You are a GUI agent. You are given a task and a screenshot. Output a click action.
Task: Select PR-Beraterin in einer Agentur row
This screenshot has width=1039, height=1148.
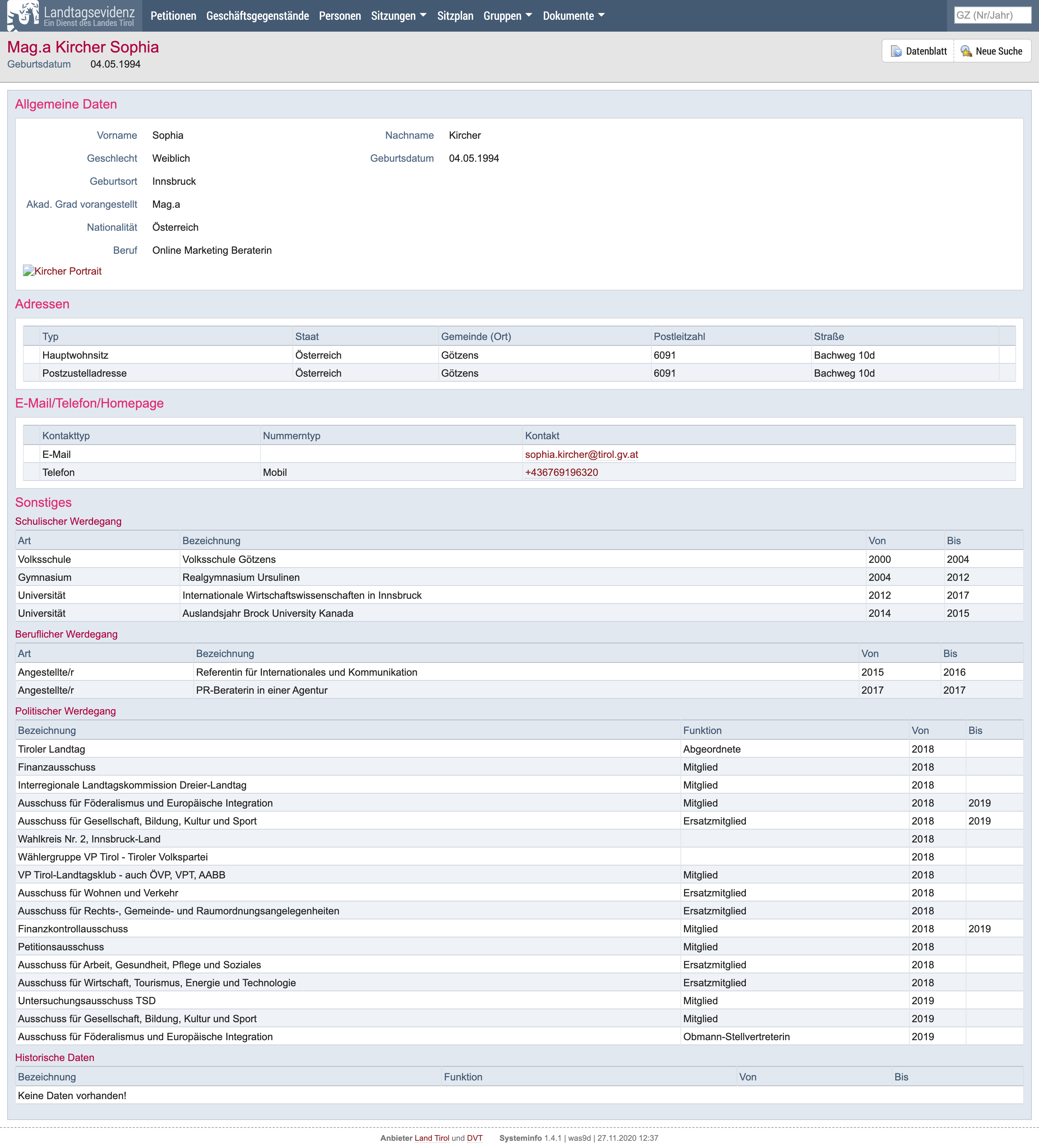pos(519,690)
